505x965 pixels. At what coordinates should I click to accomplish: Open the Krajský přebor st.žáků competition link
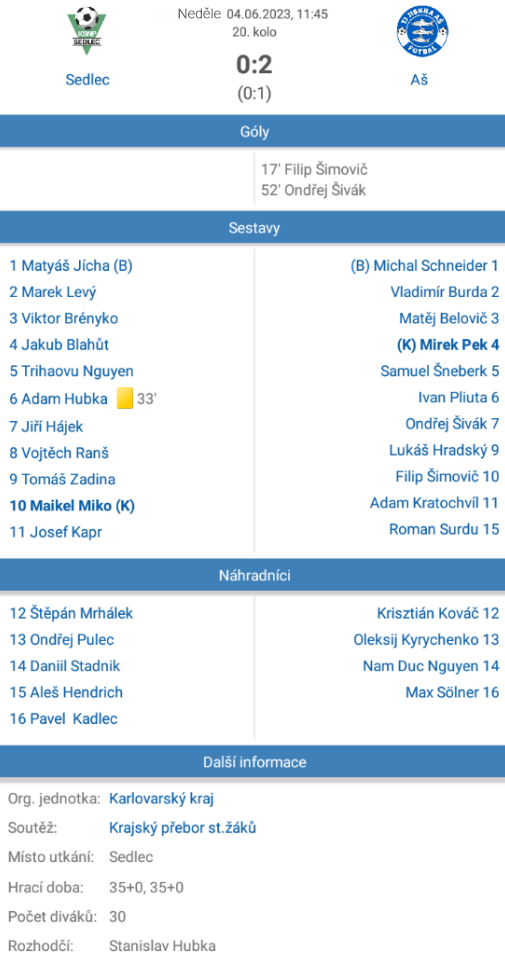tap(182, 828)
